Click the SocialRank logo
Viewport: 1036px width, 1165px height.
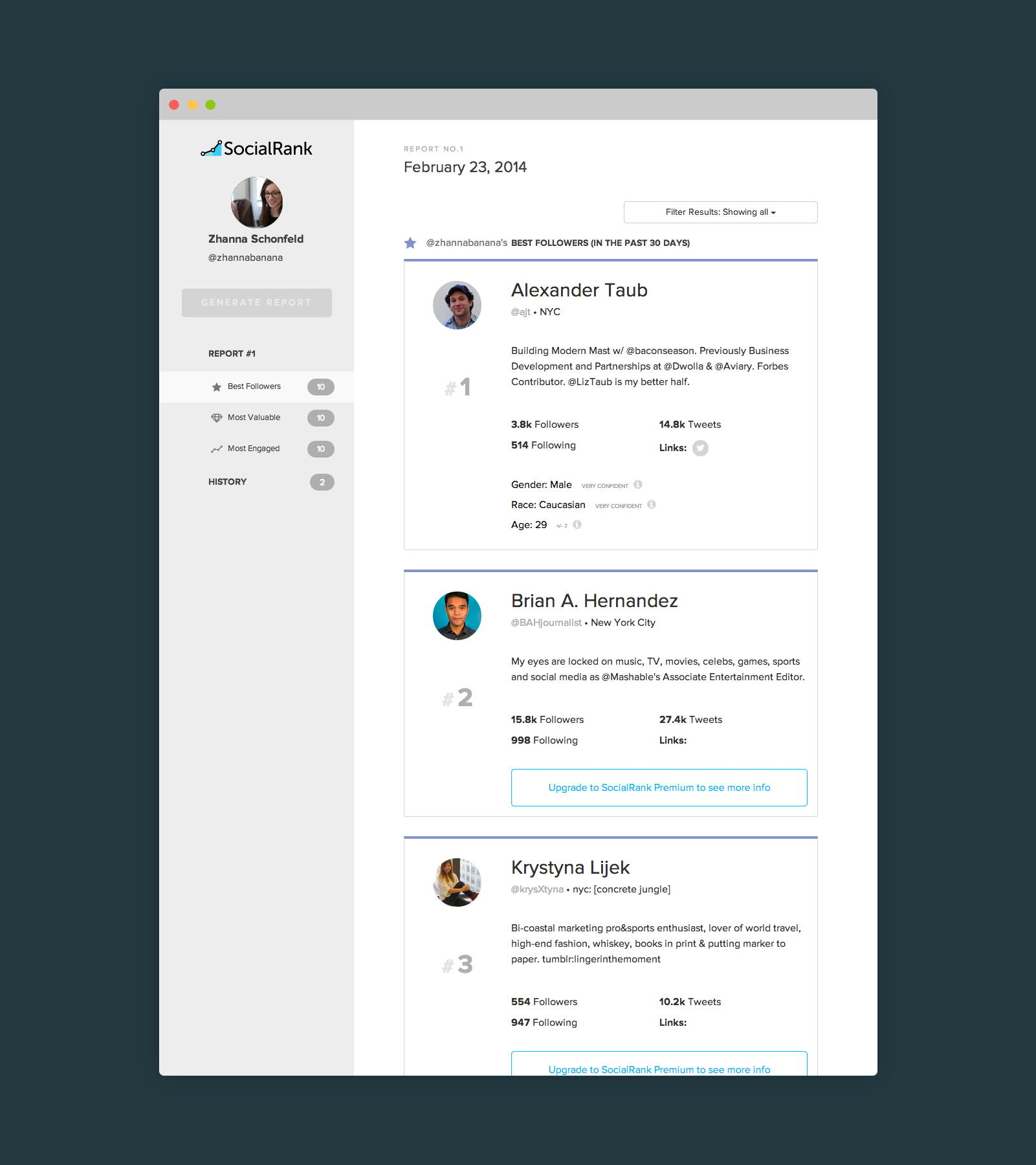tap(256, 149)
